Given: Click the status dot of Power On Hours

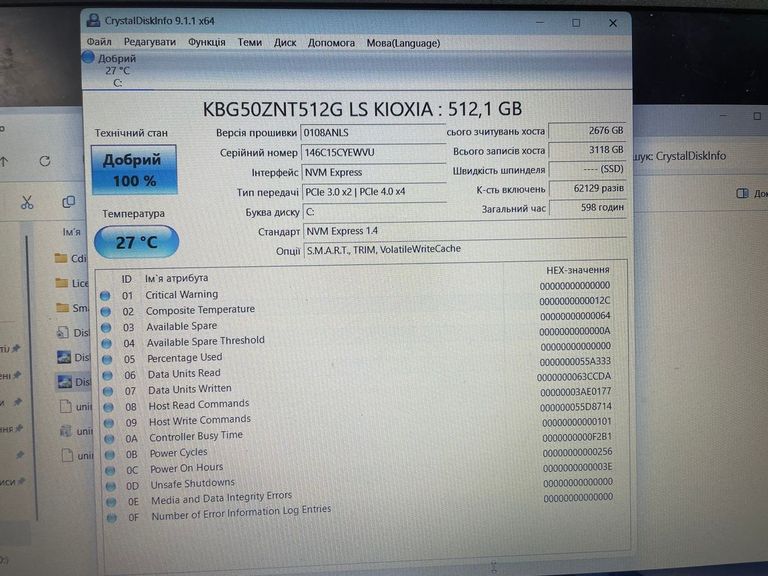Looking at the screenshot, I should coord(110,470).
